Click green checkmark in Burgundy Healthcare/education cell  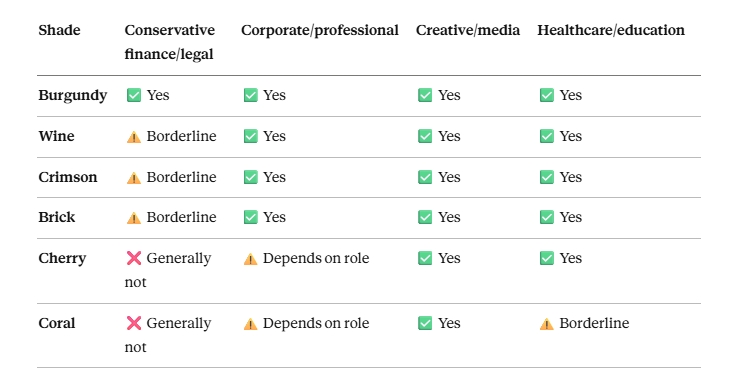(547, 95)
